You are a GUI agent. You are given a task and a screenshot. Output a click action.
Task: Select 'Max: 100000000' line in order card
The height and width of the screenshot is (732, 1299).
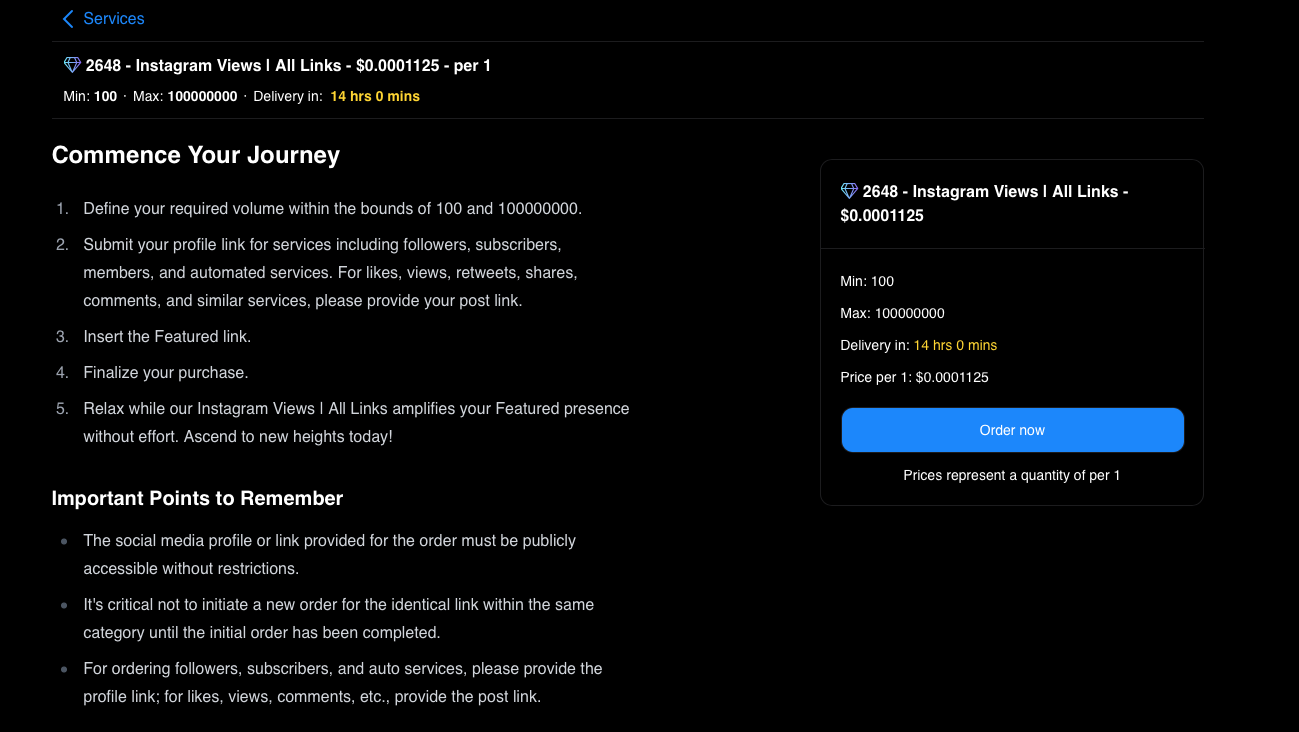click(x=892, y=314)
